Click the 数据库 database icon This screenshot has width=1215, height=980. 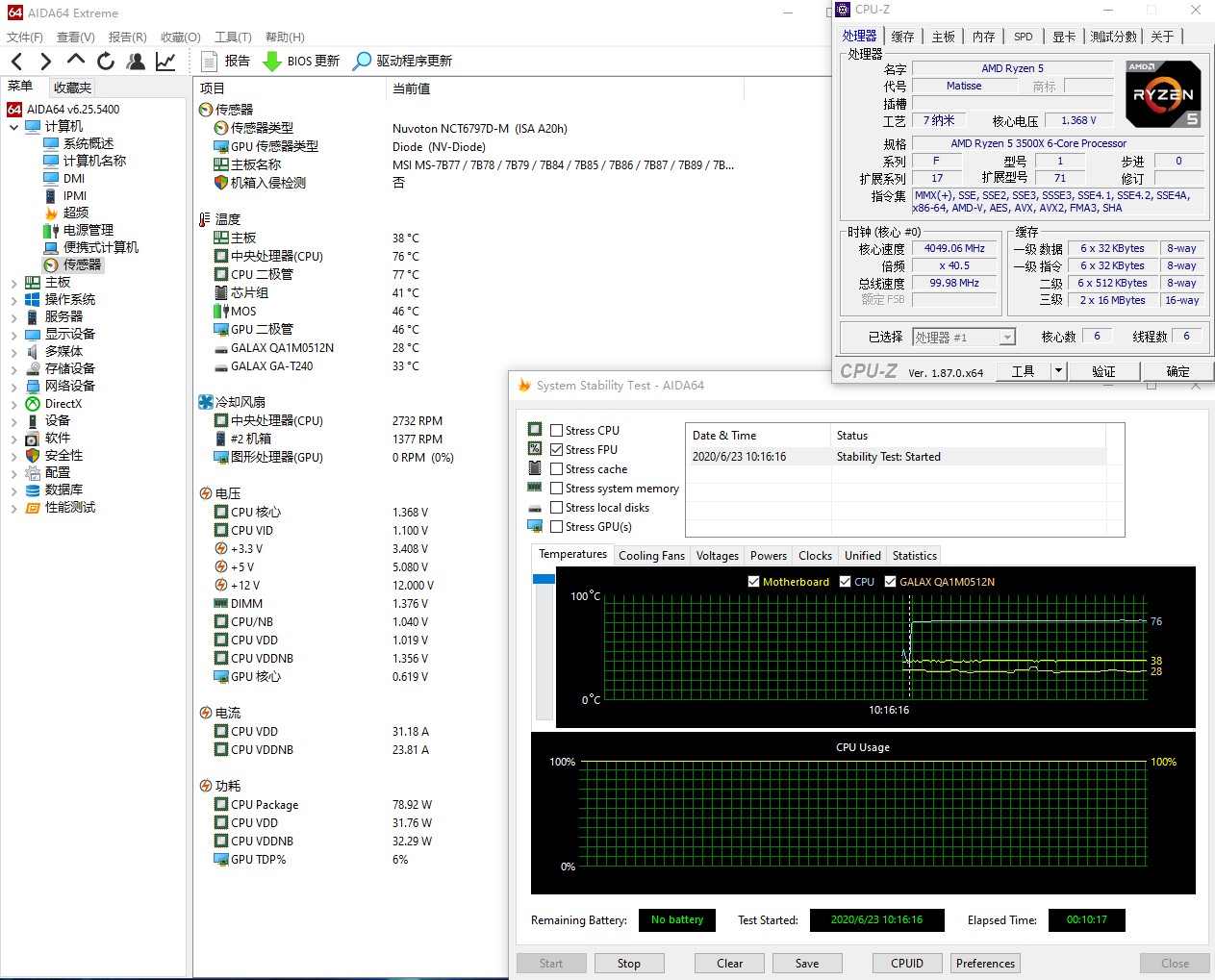coord(33,490)
